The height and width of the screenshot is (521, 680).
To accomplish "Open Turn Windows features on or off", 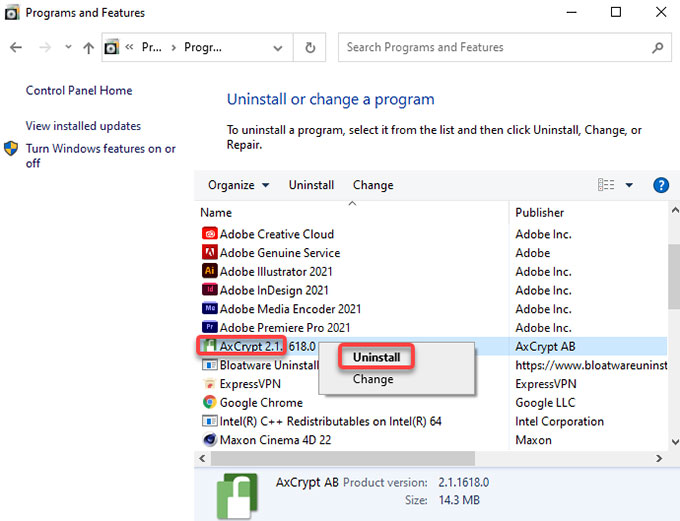I will 101,156.
